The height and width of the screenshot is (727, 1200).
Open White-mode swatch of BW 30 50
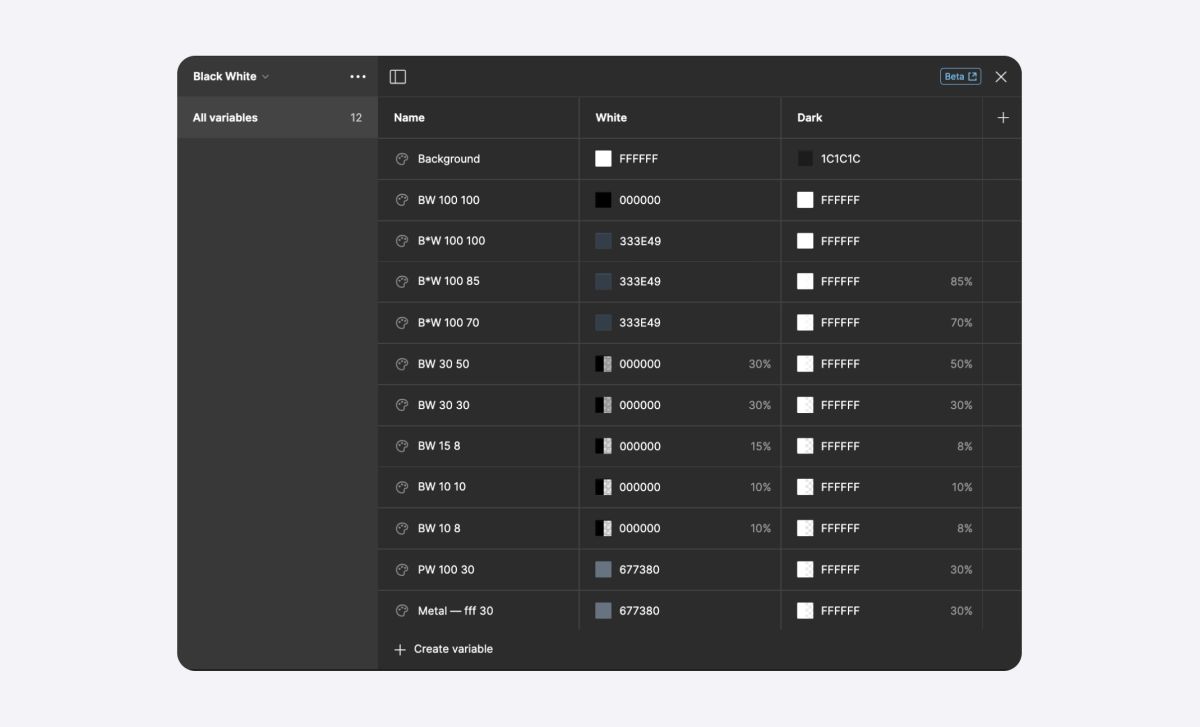pyautogui.click(x=603, y=364)
